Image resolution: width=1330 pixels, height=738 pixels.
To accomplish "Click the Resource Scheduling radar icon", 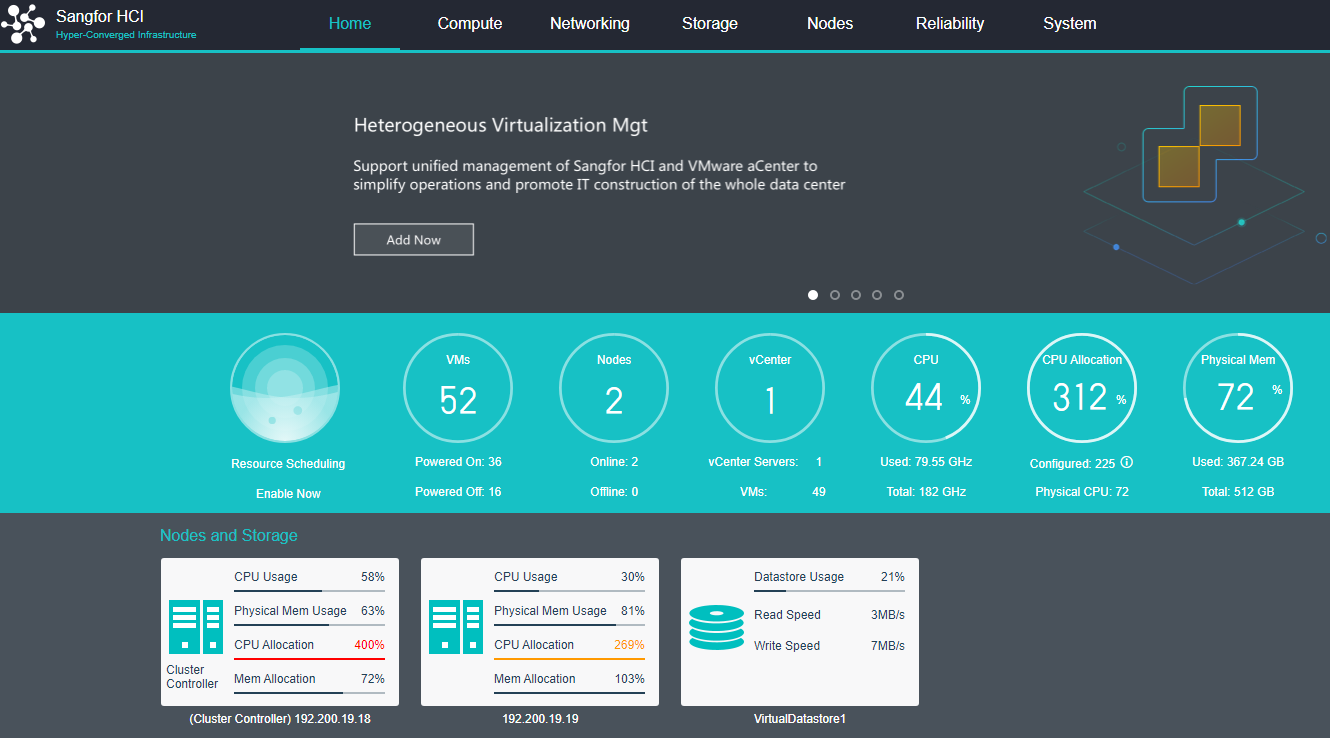I will [x=286, y=388].
